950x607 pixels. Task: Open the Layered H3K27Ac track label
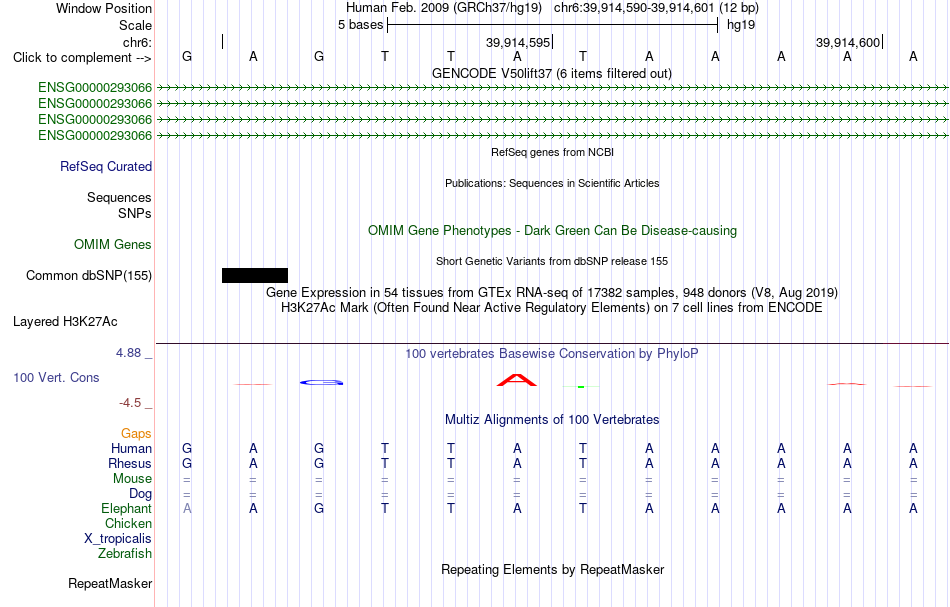65,322
